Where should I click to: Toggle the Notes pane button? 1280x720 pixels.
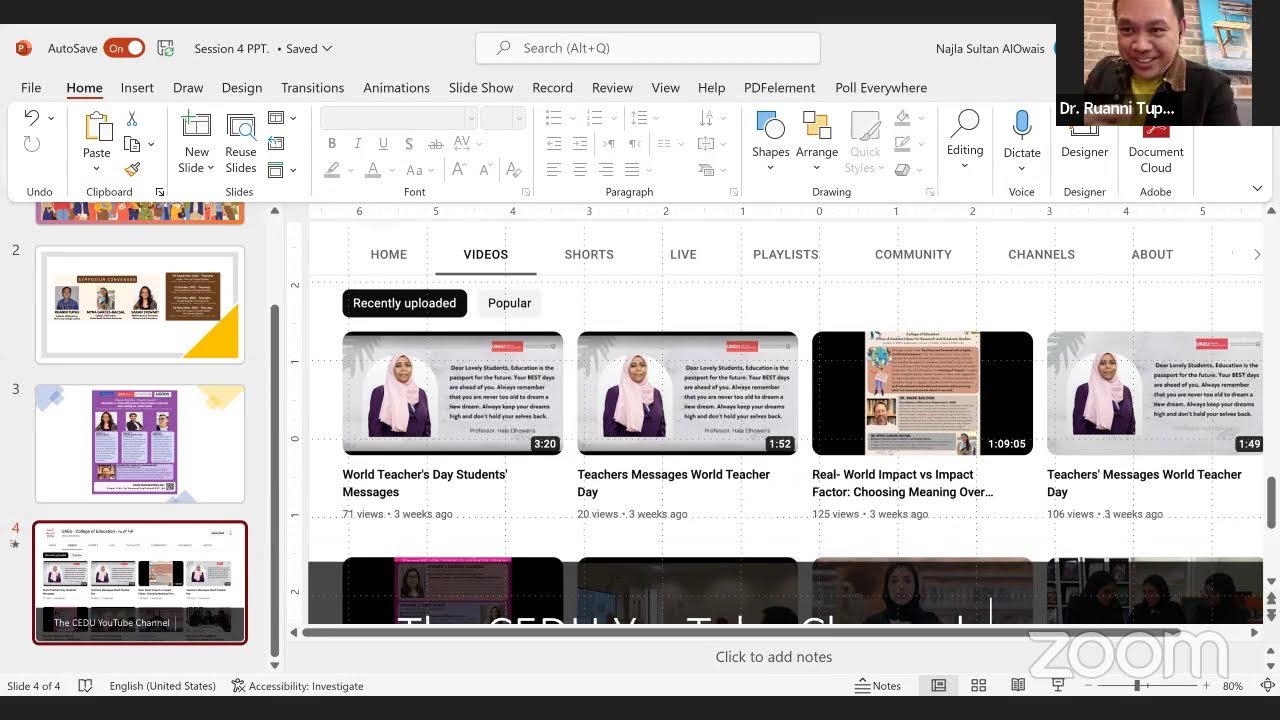point(878,686)
